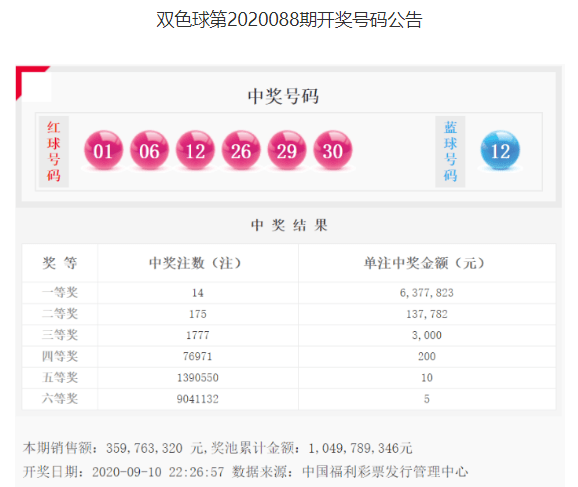This screenshot has width=578, height=487.
Task: Click the fifth prize amount 10
Action: pyautogui.click(x=427, y=378)
